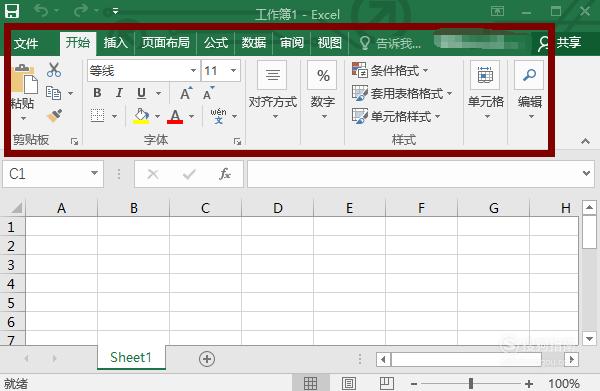Screen dimensions: 600x391
Task: Open 单元格样式 menu
Action: pos(396,116)
